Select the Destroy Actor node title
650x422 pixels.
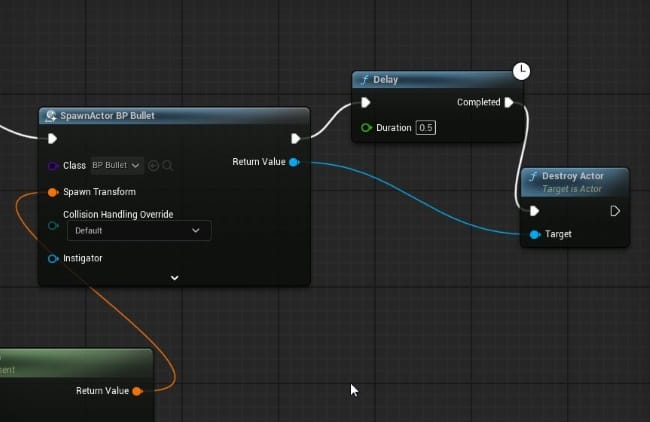pos(572,176)
